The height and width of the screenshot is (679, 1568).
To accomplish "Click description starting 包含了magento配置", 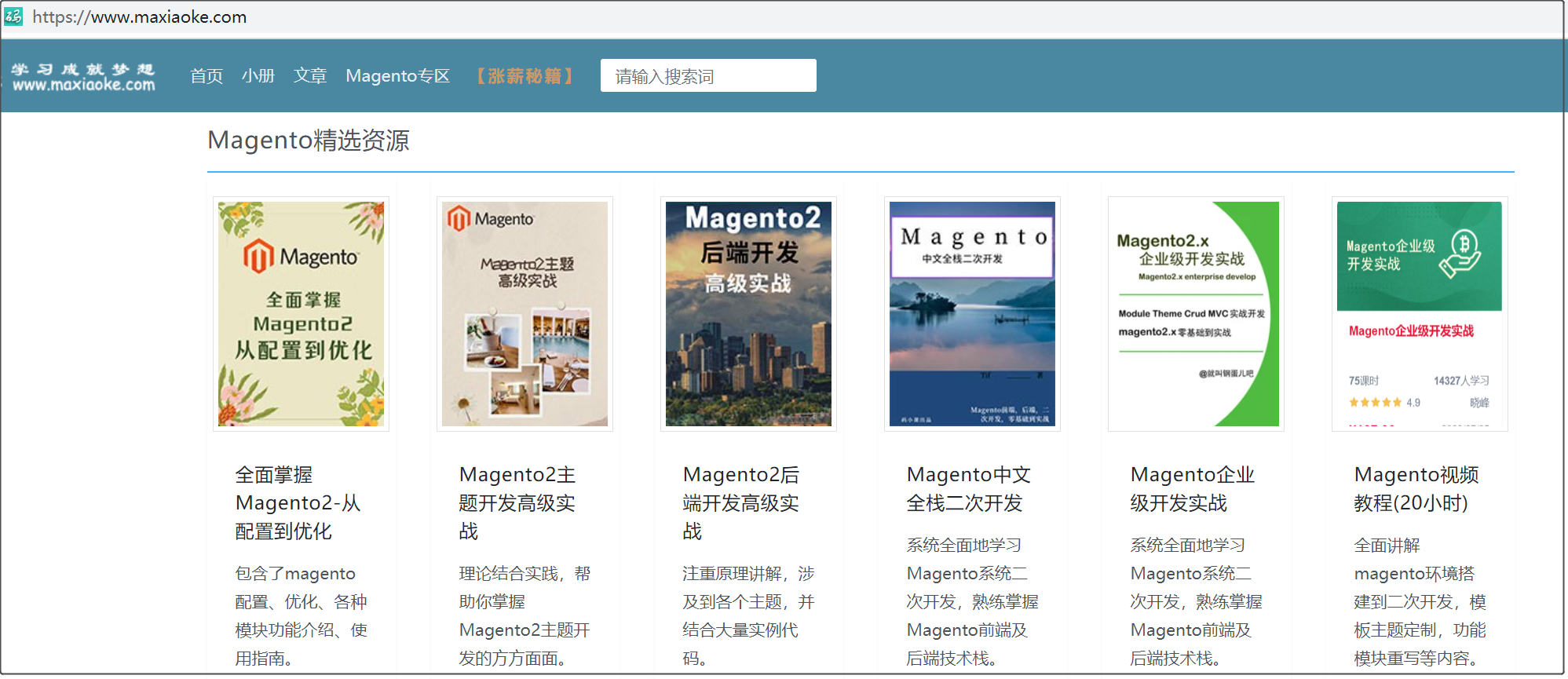I will pyautogui.click(x=302, y=616).
